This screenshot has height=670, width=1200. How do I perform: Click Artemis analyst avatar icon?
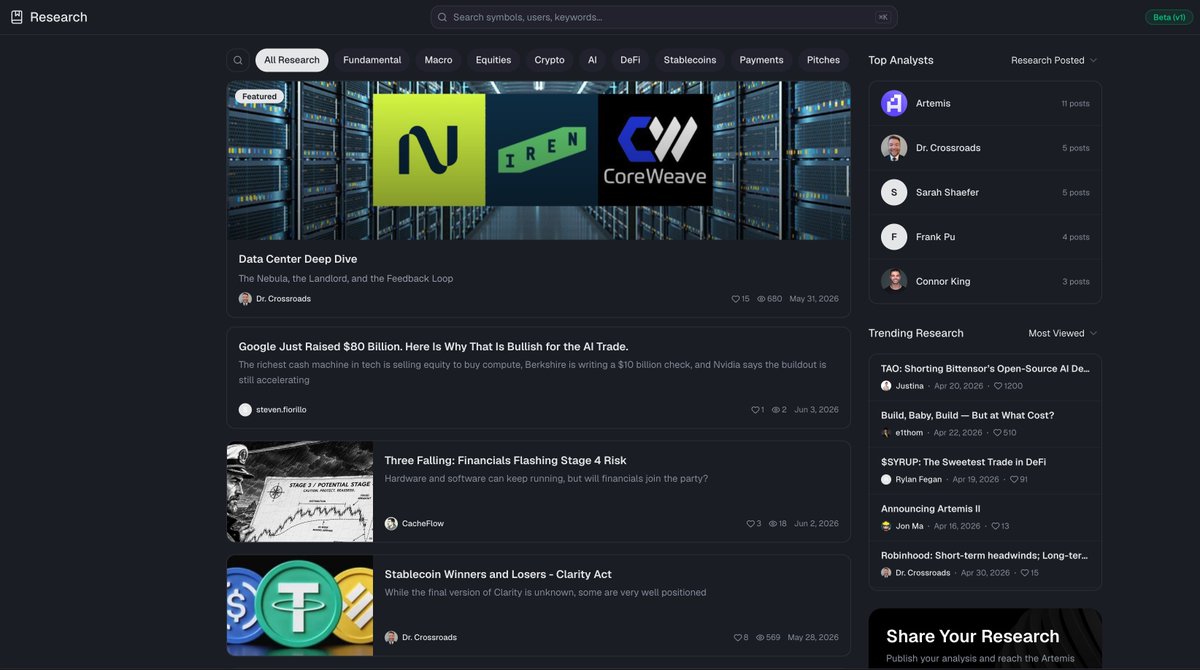click(894, 103)
